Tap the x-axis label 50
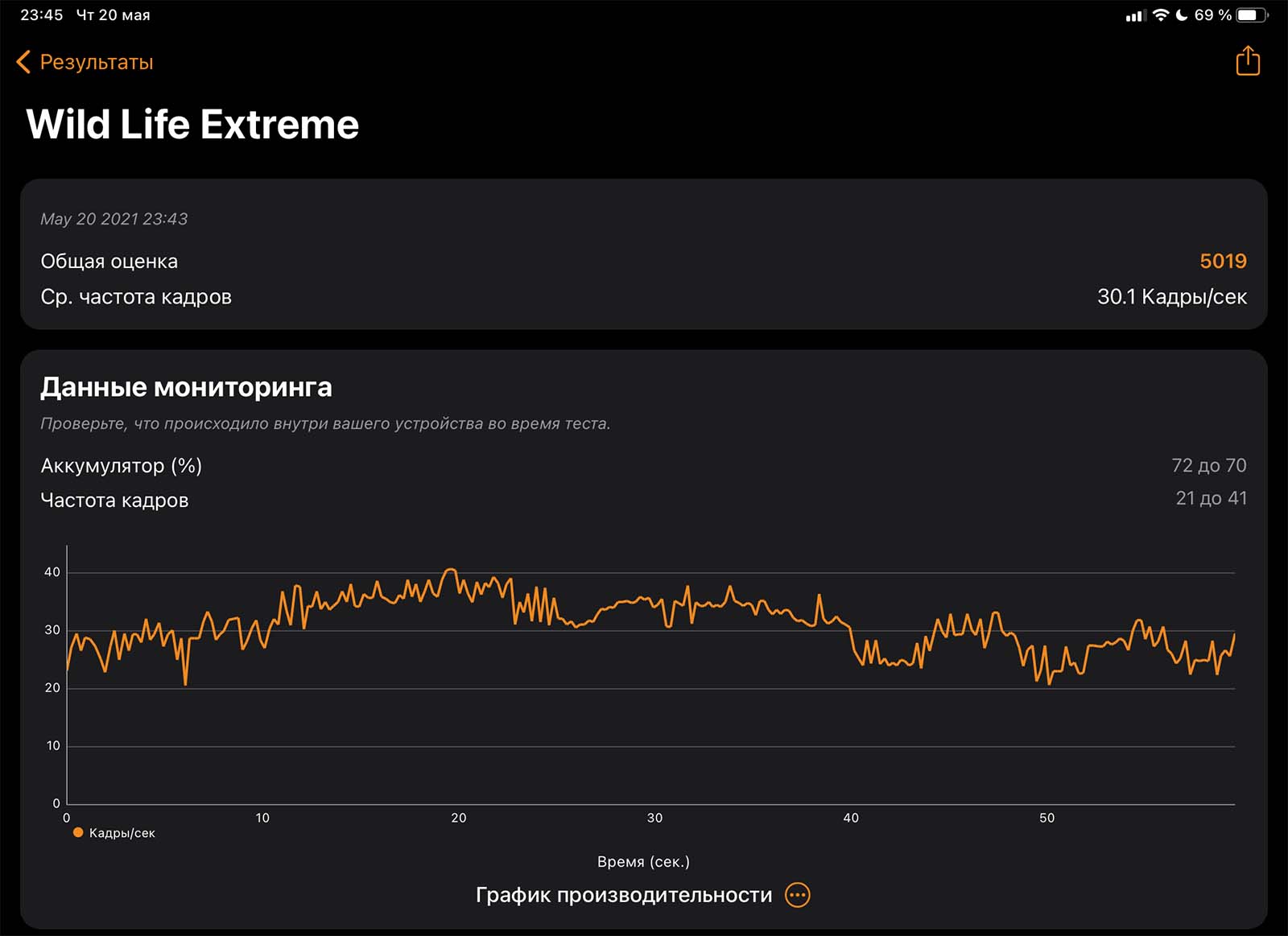Viewport: 1288px width, 936px height. [x=1046, y=818]
